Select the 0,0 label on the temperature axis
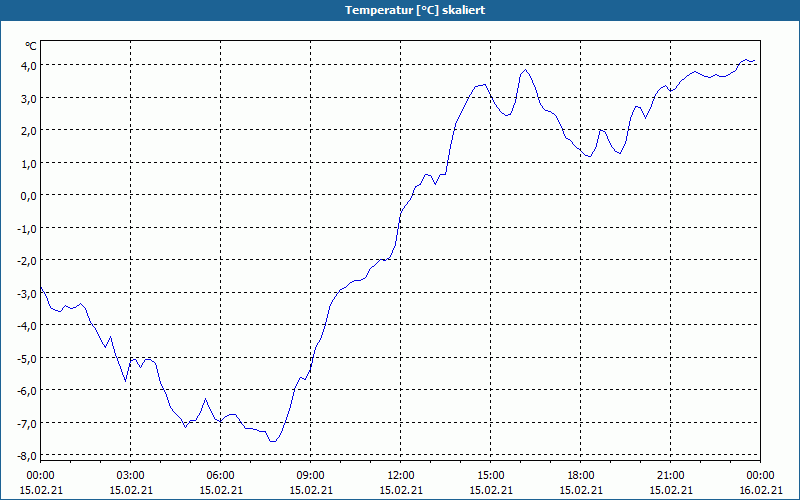The height and width of the screenshot is (500, 800). tap(29, 195)
